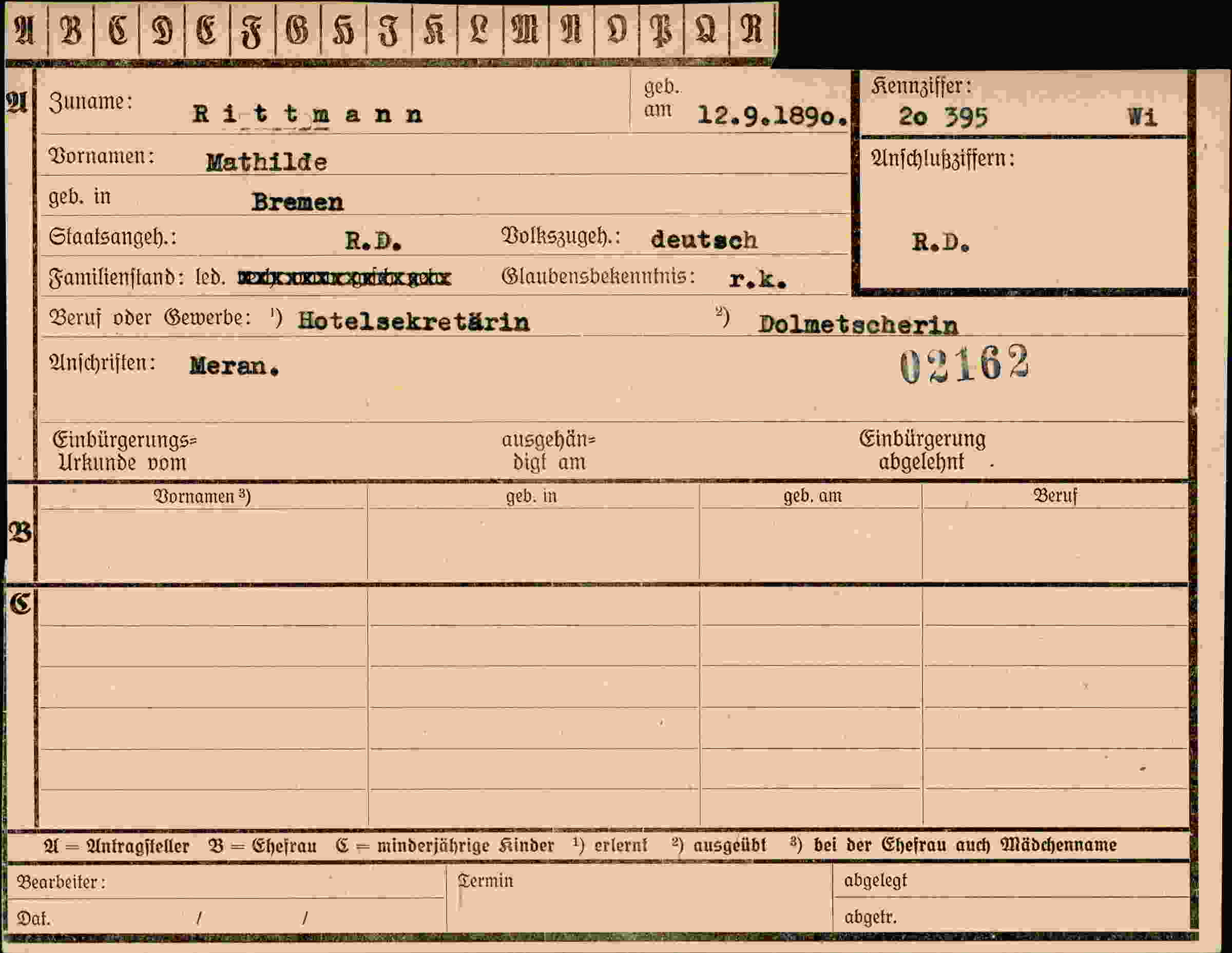The image size is (1232, 953).
Task: Click the 'Volkszugeh.:' label
Action: [561, 236]
